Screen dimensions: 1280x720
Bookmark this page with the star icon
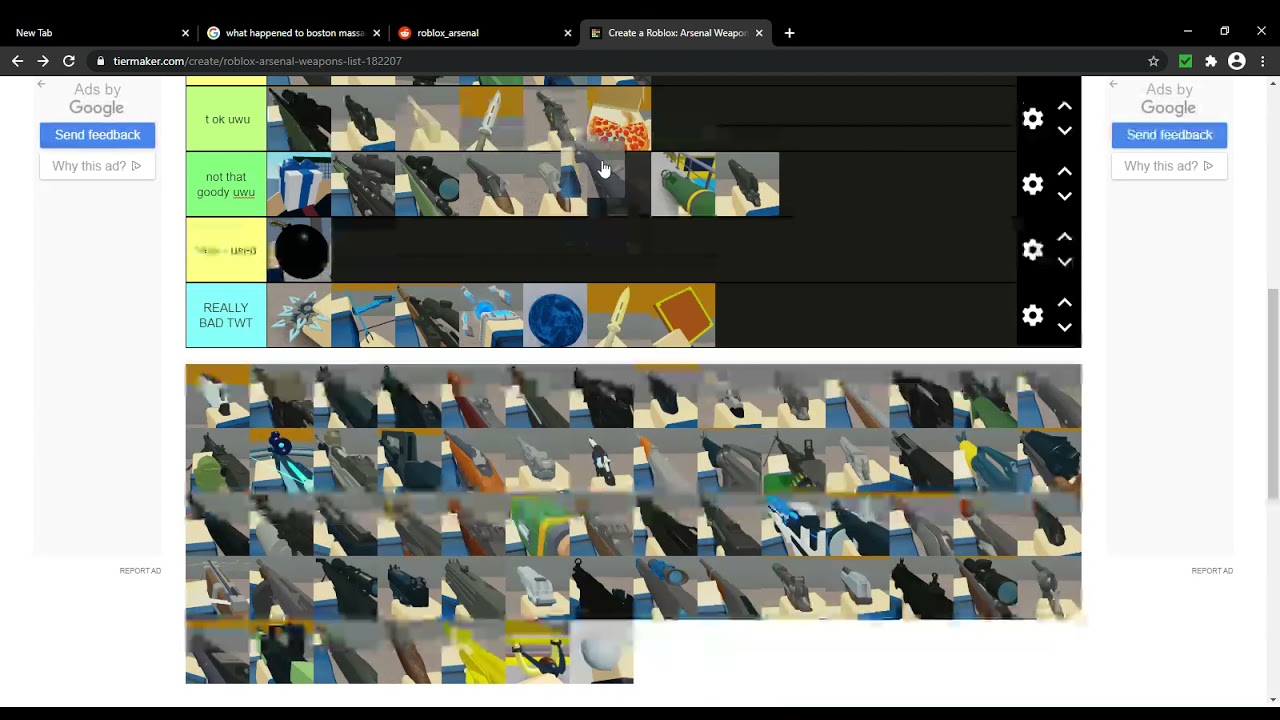1153,61
